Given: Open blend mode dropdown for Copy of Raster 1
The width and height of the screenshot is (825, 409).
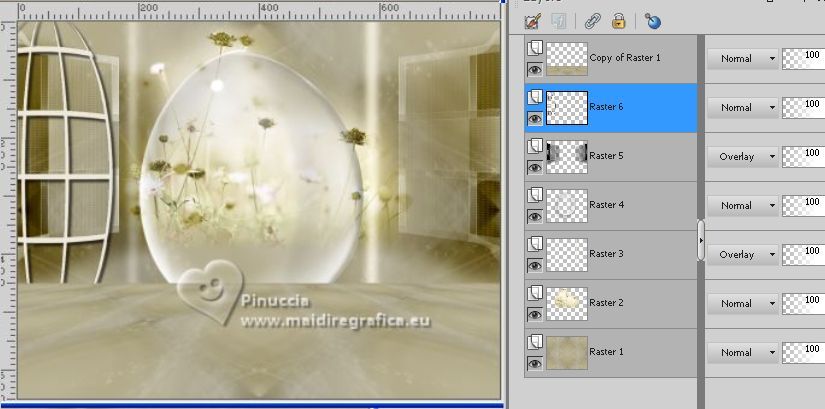Looking at the screenshot, I should [742, 58].
